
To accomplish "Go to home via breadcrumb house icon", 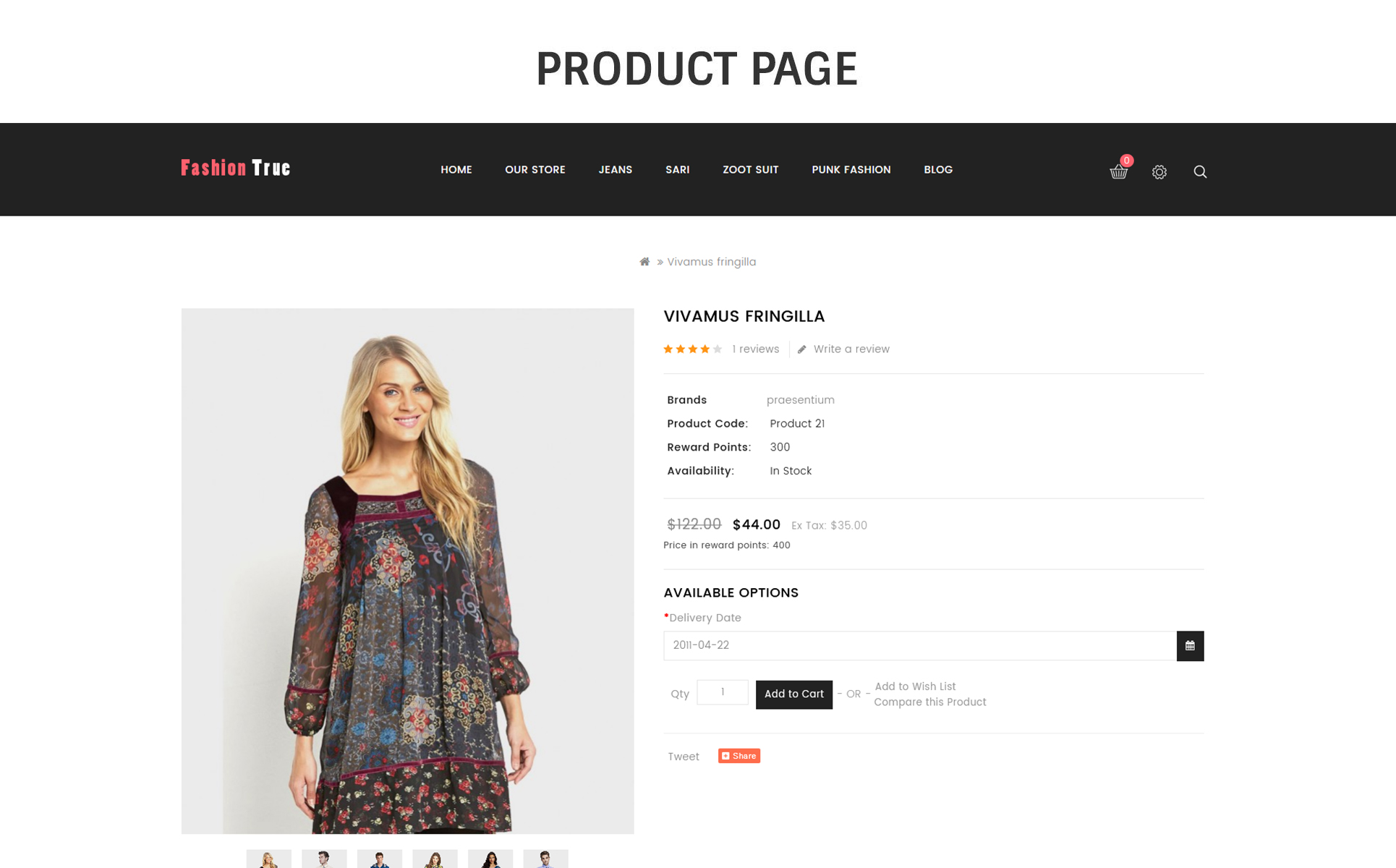I will [644, 262].
